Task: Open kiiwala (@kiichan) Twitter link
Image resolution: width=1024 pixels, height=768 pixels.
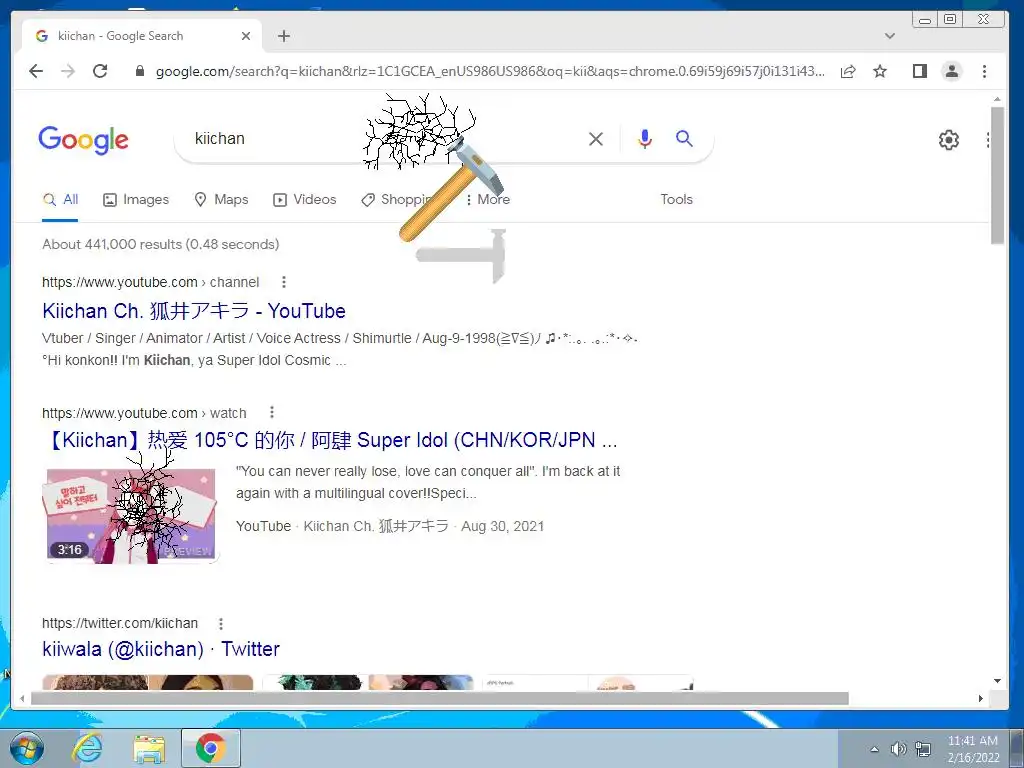Action: [x=161, y=649]
